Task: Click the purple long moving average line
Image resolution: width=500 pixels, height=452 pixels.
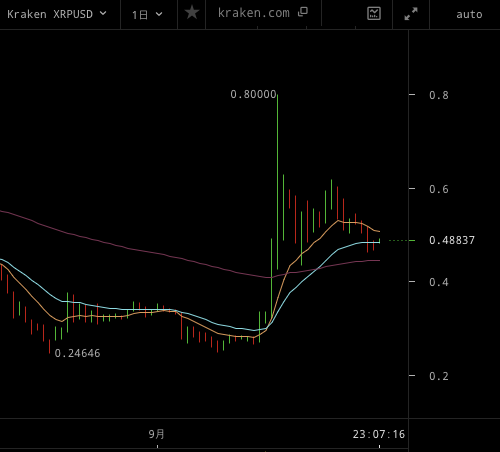Action: click(x=133, y=249)
